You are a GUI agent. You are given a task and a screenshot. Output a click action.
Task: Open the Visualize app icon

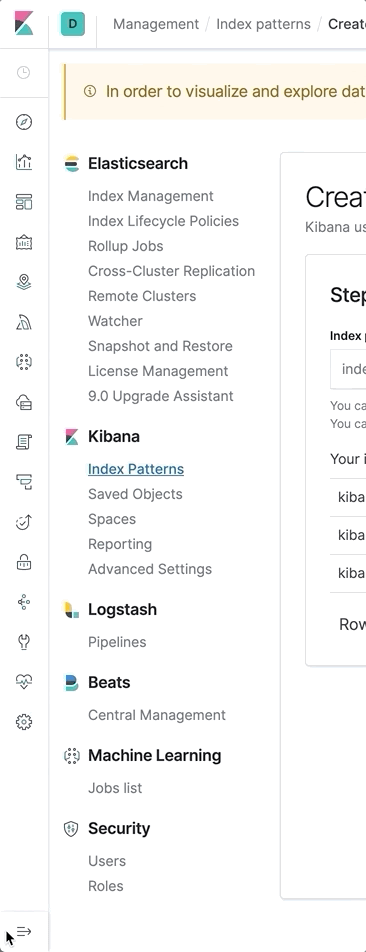tap(24, 162)
